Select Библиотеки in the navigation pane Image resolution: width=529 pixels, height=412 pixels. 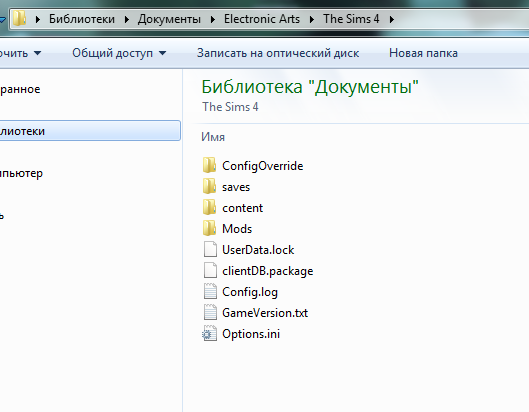coord(90,131)
